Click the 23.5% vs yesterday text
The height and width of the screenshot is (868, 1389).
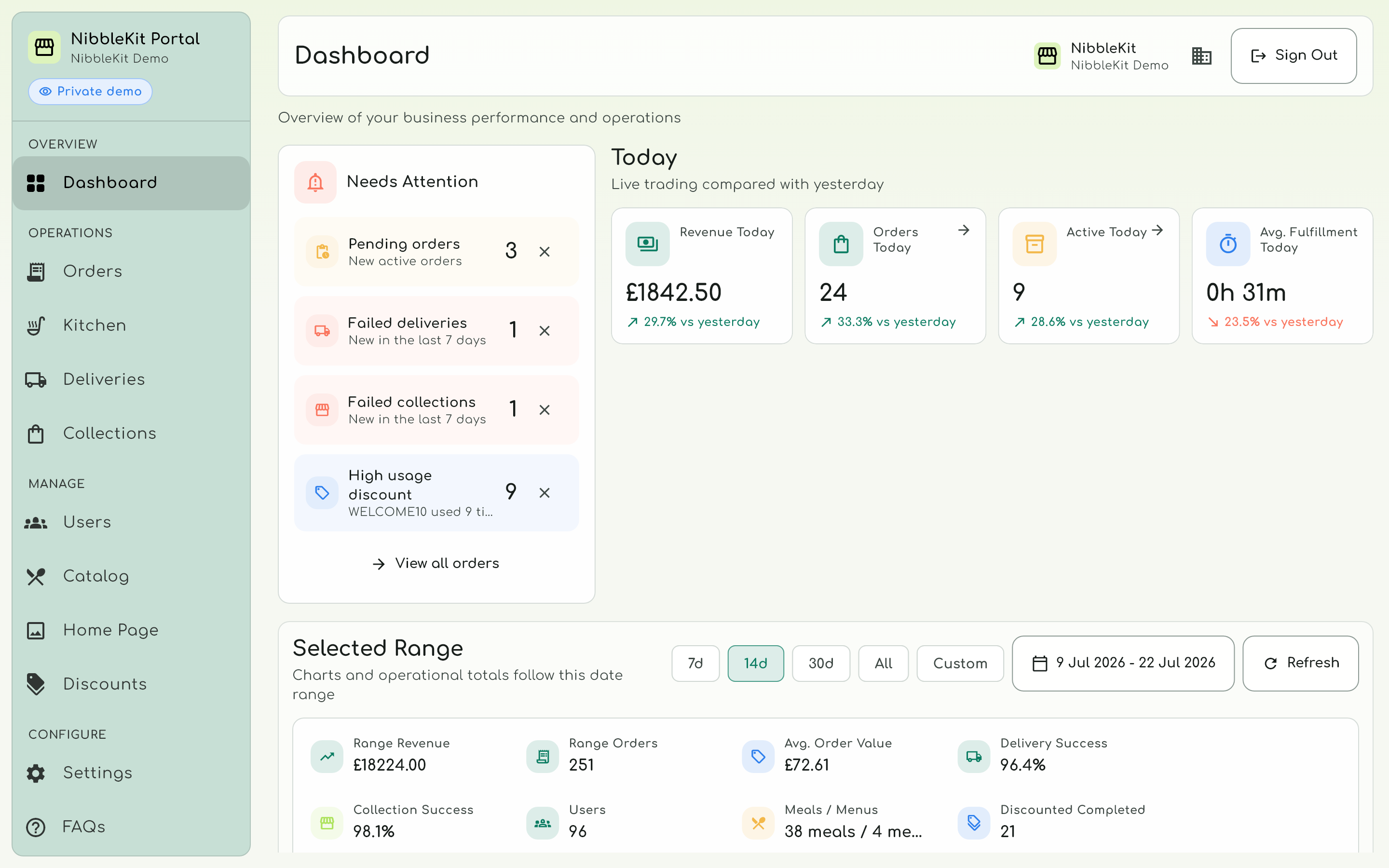click(x=1283, y=322)
